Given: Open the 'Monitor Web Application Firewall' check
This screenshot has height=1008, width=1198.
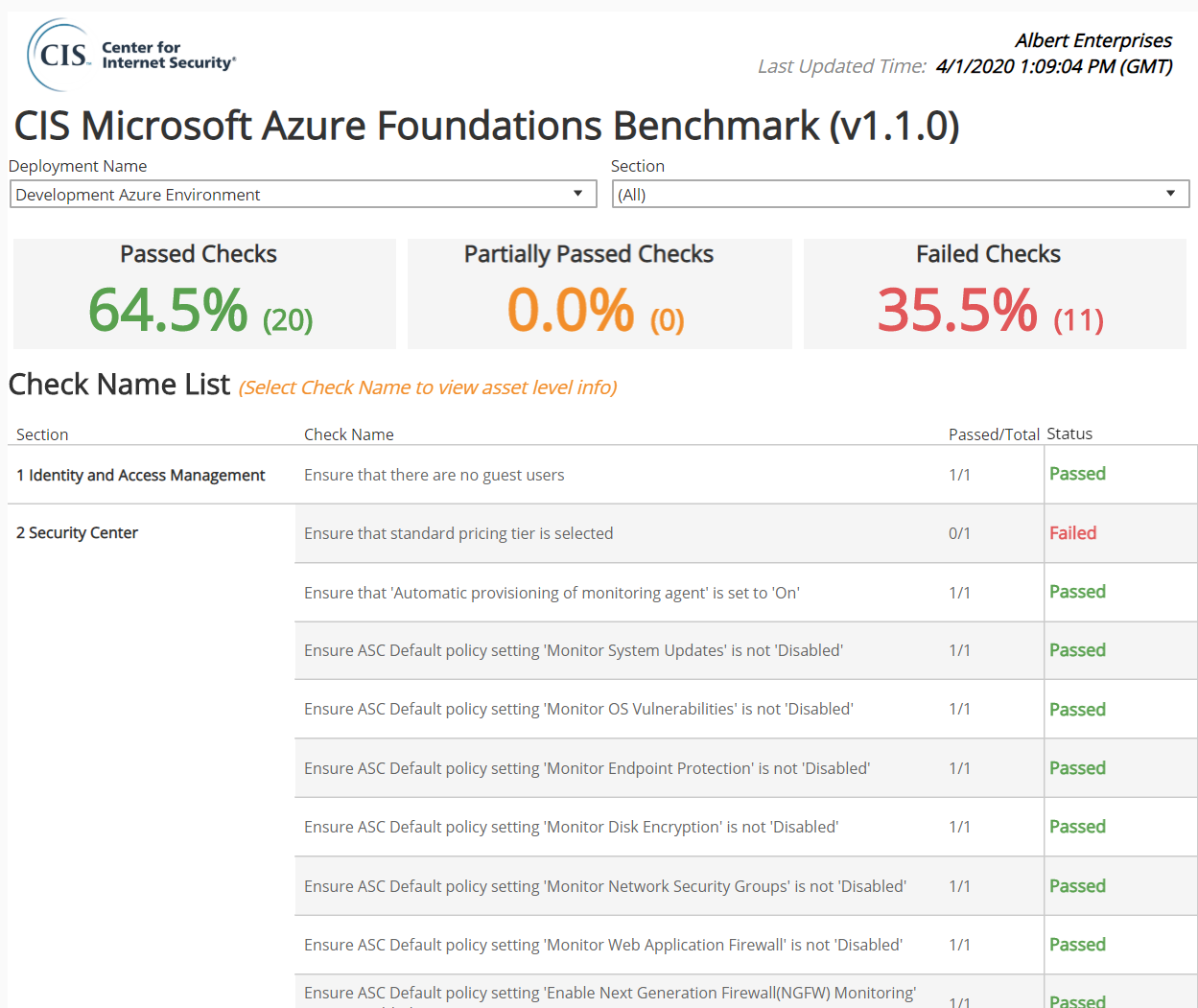Looking at the screenshot, I should pyautogui.click(x=603, y=945).
